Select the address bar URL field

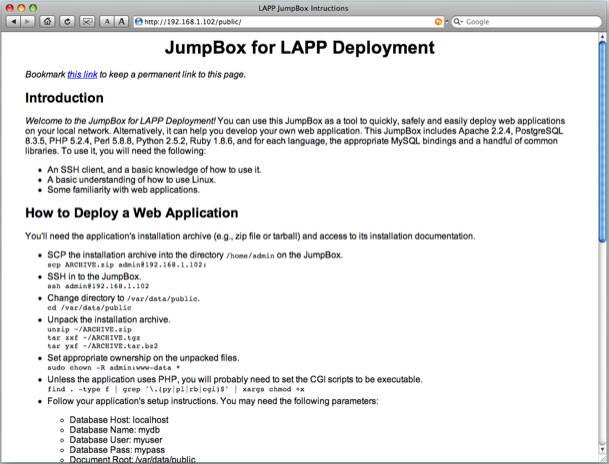pyautogui.click(x=288, y=22)
